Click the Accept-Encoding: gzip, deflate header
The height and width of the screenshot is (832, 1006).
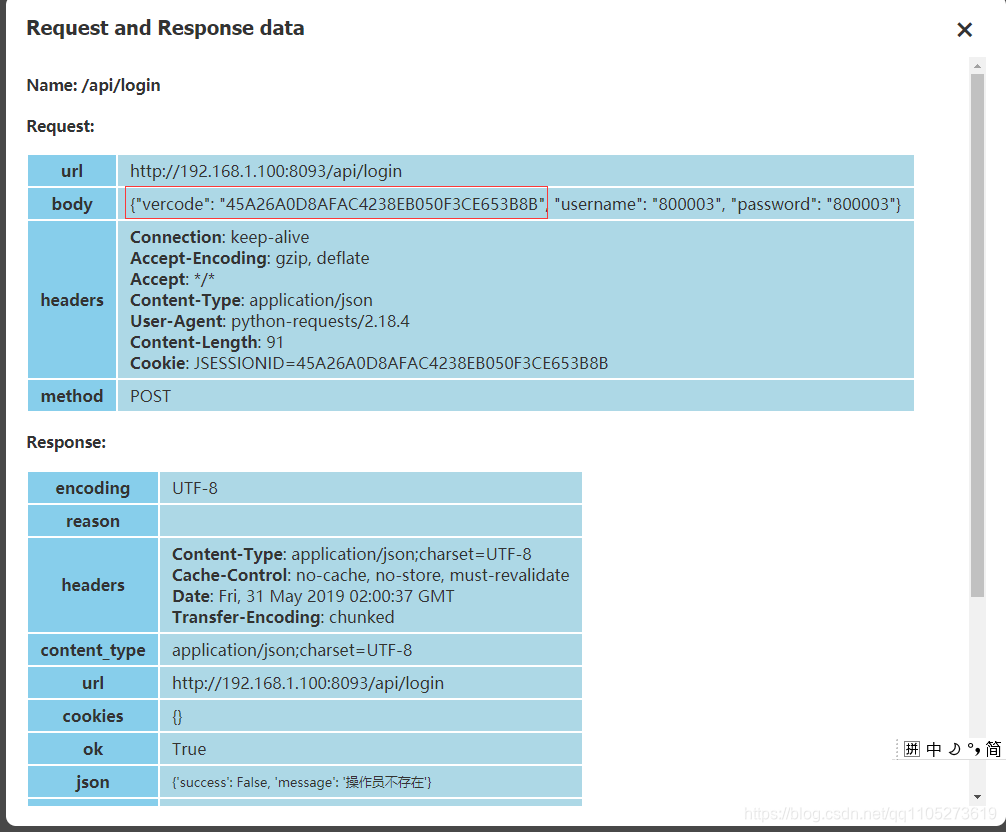pos(250,259)
